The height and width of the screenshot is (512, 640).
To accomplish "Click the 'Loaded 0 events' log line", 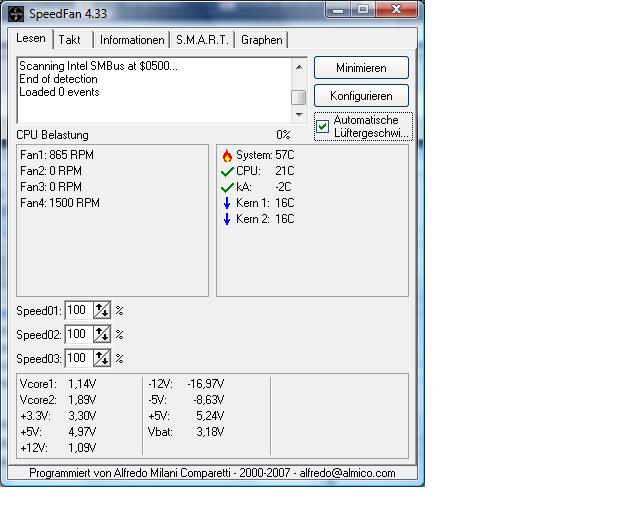I will point(59,92).
